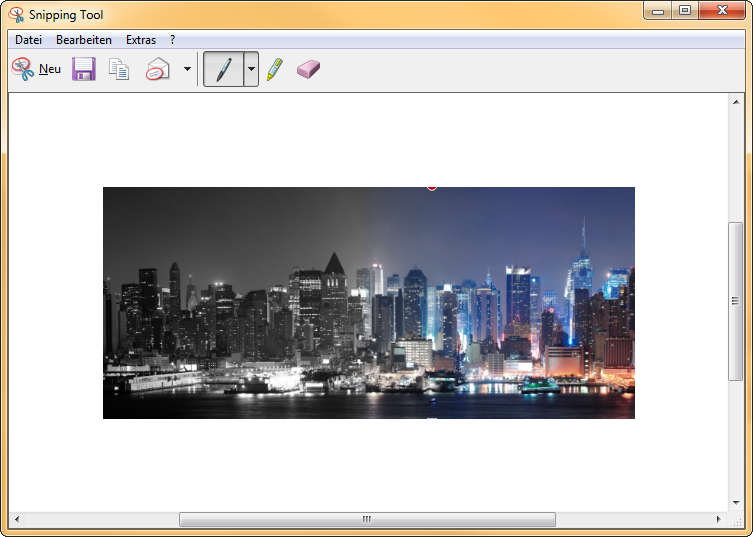Image resolution: width=753 pixels, height=537 pixels.
Task: Open the ? help menu
Action: 172,40
